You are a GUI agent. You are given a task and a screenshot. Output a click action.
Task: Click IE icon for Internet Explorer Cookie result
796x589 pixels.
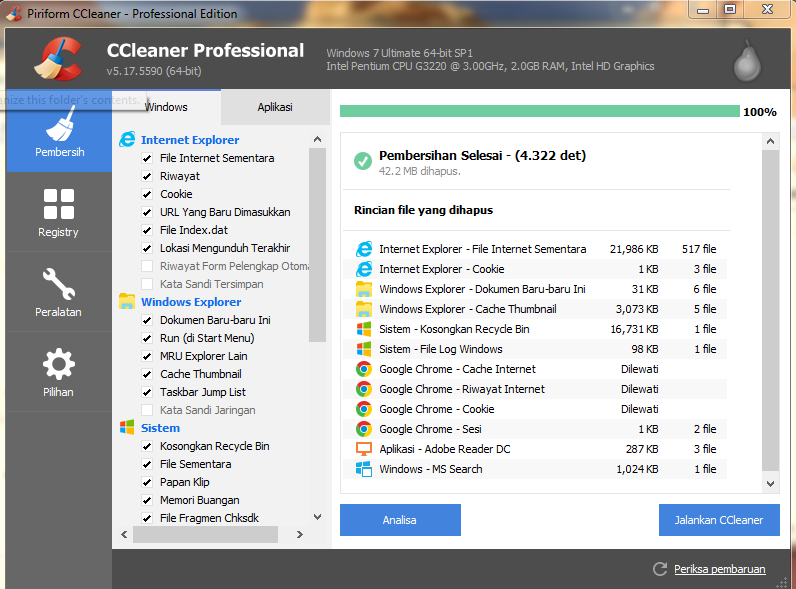364,269
